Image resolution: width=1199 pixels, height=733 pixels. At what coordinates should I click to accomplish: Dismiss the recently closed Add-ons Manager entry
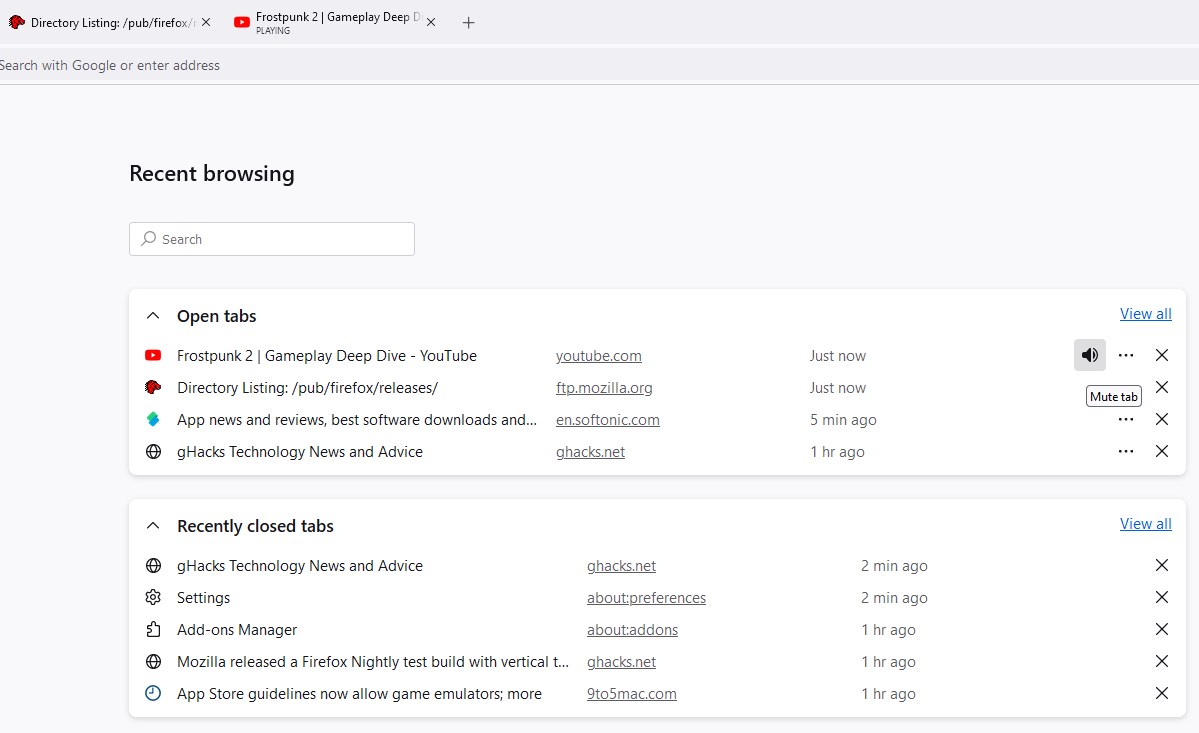[1161, 629]
